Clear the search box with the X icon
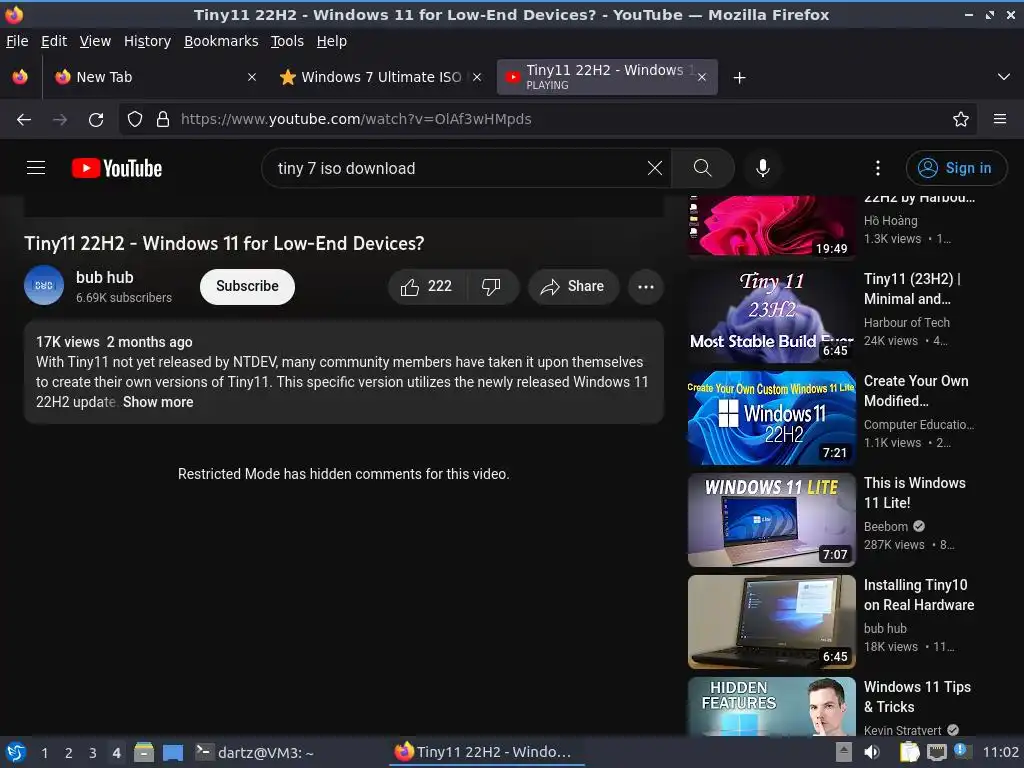The height and width of the screenshot is (768, 1024). click(x=654, y=168)
